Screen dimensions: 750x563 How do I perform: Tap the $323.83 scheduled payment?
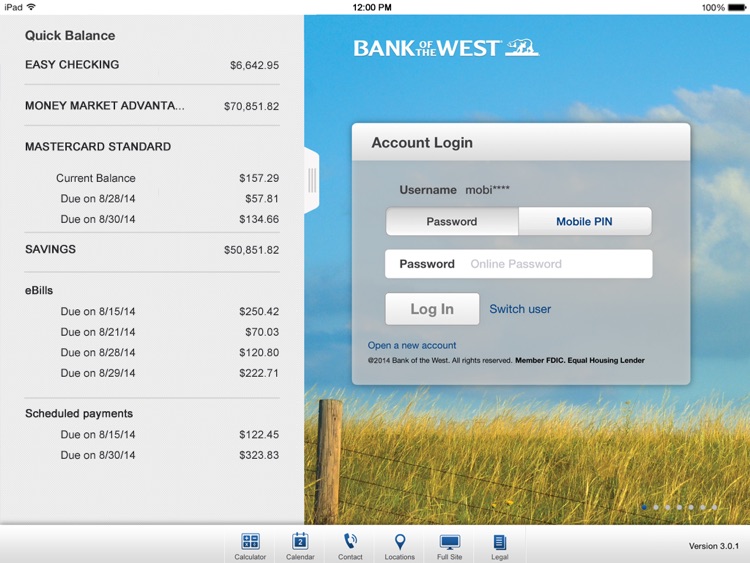tap(259, 455)
